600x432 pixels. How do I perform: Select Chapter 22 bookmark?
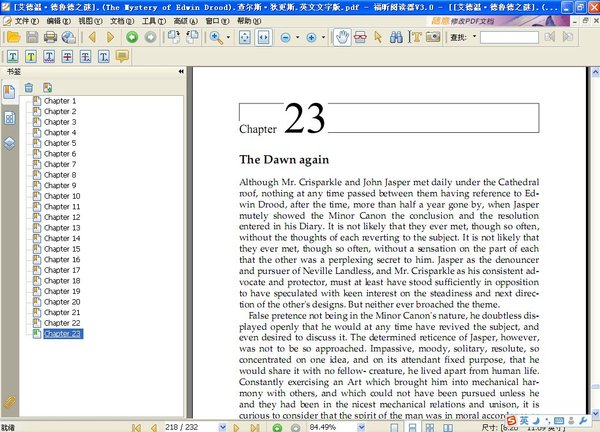click(x=62, y=323)
